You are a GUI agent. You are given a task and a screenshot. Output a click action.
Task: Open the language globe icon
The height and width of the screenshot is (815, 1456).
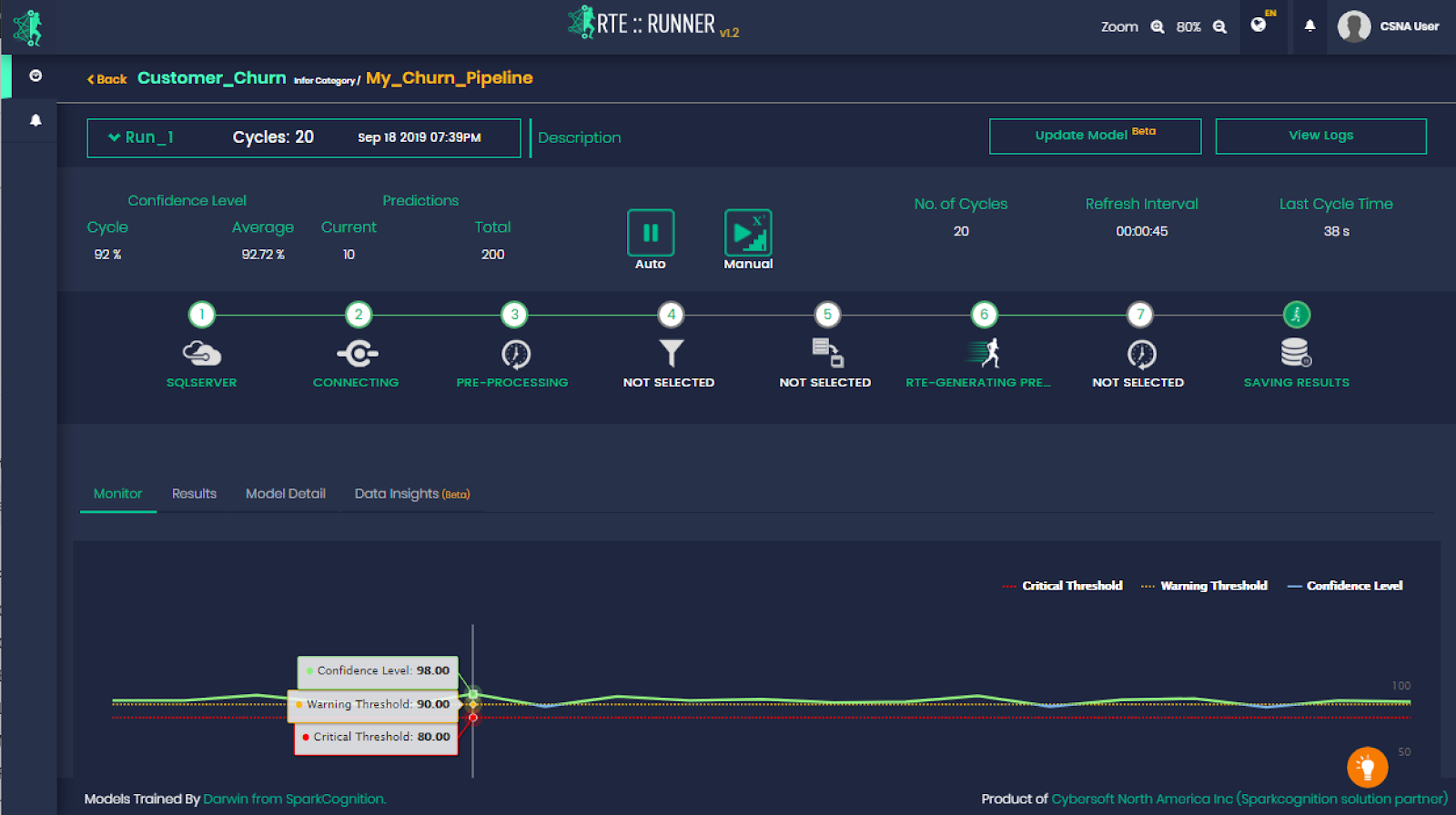pyautogui.click(x=1259, y=25)
